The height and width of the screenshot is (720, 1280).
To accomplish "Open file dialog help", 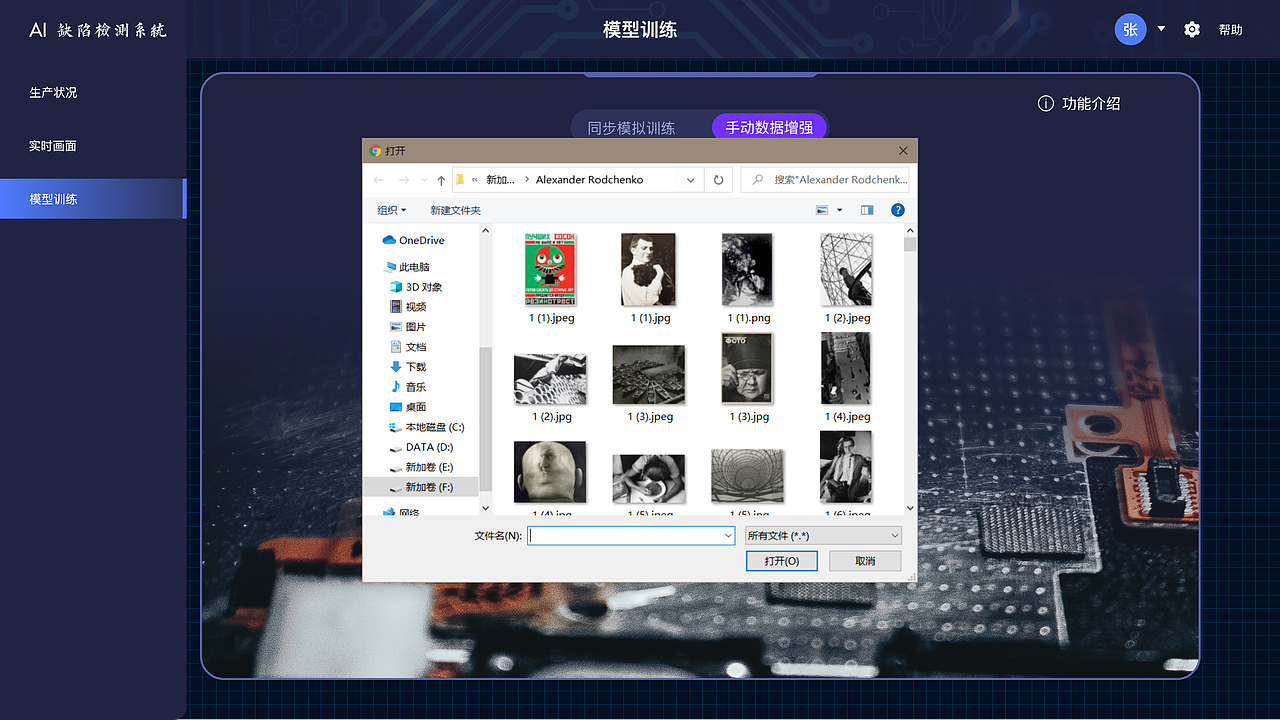I will [897, 210].
